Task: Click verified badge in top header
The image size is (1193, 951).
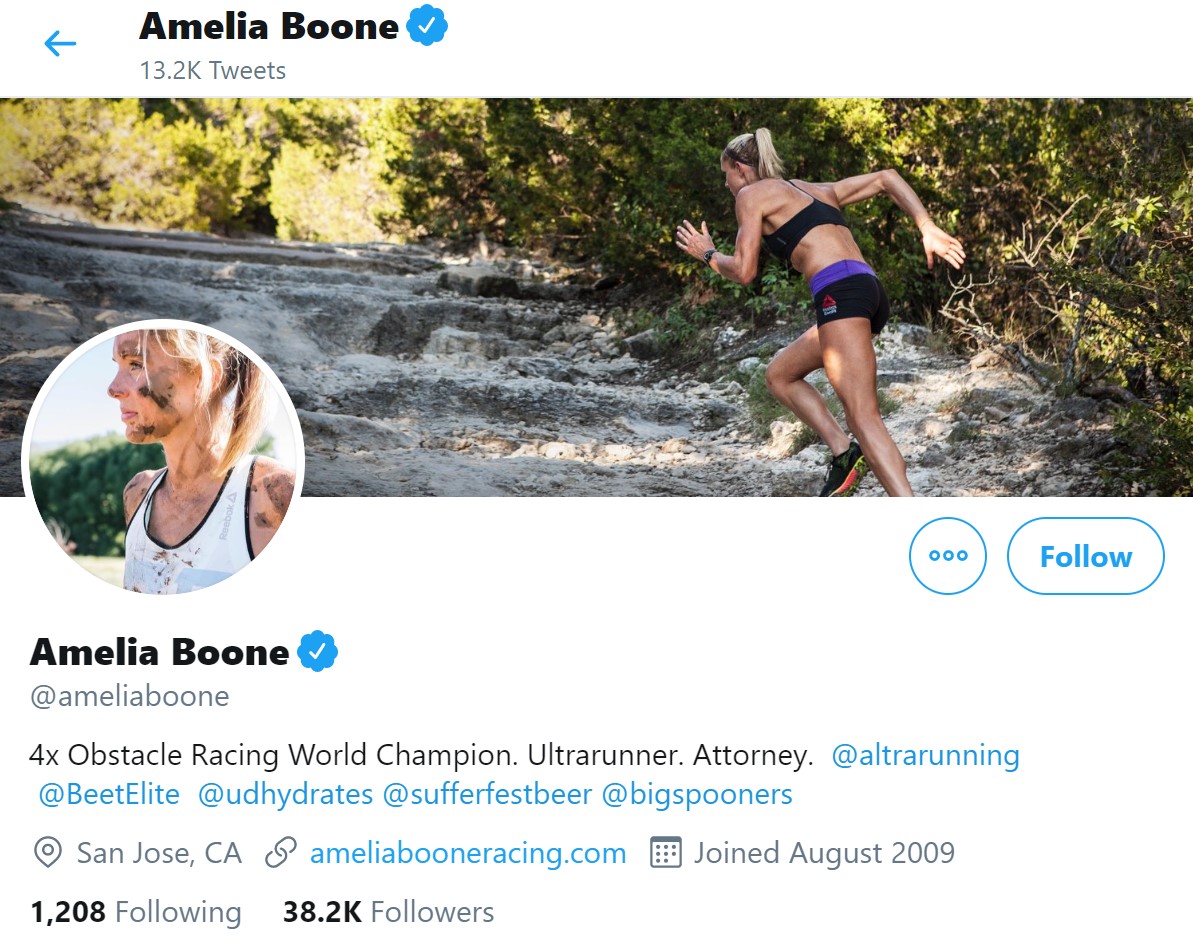Action: (427, 27)
